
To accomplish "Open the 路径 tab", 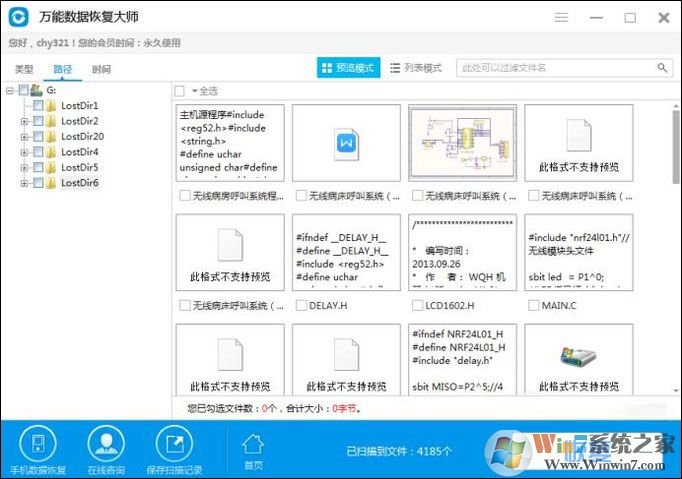I will pos(62,69).
